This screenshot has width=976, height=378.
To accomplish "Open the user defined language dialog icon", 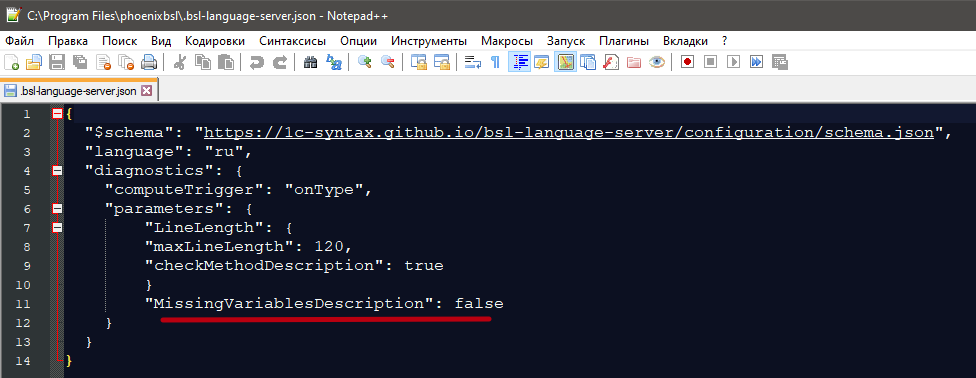I will click(x=542, y=62).
